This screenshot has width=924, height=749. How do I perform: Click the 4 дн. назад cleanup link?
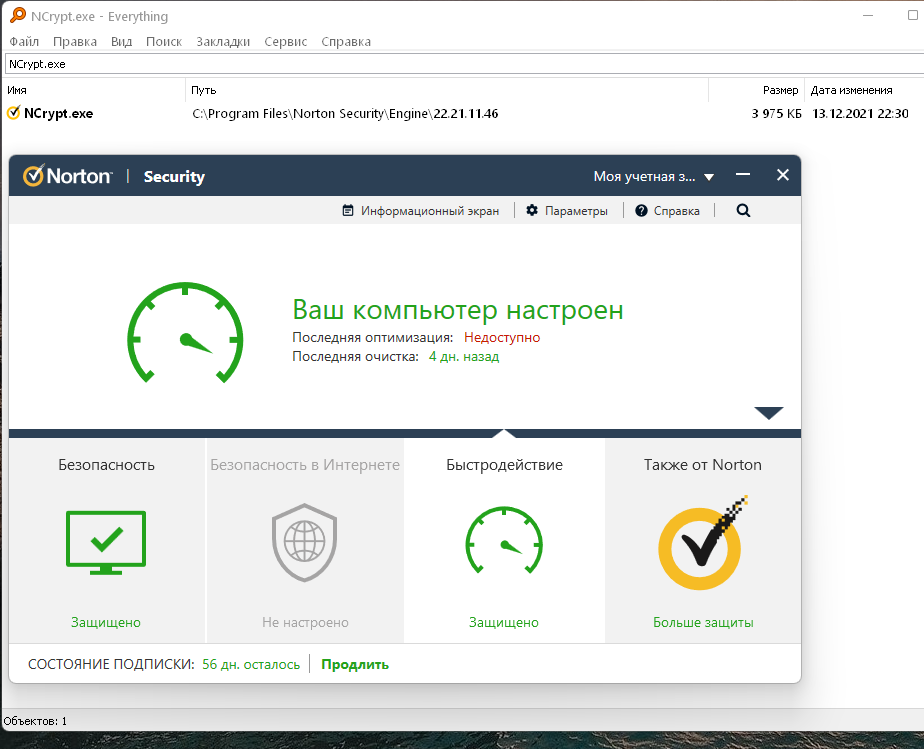click(464, 356)
